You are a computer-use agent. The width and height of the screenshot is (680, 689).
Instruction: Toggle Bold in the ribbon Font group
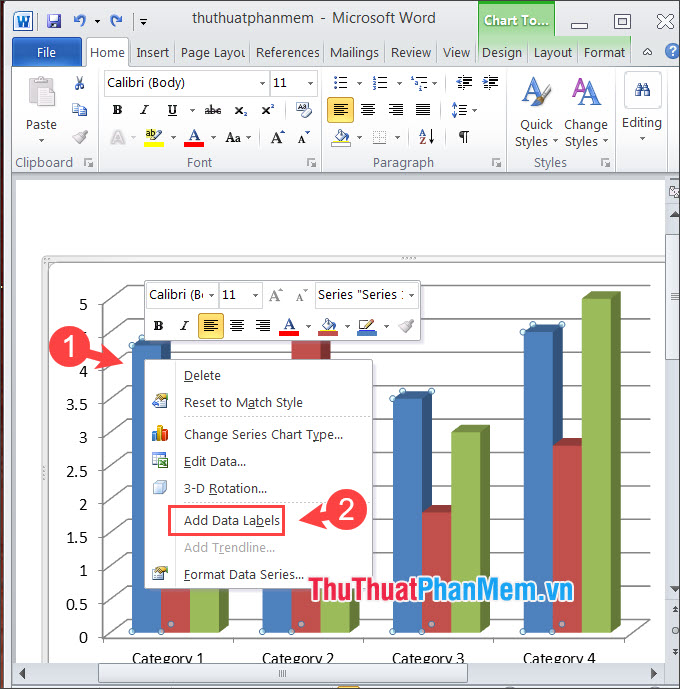(117, 110)
